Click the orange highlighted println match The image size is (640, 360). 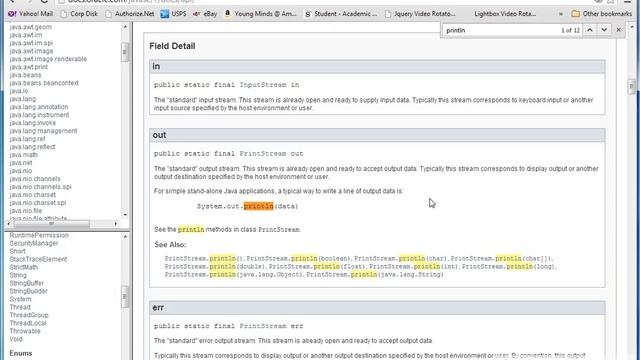click(258, 206)
